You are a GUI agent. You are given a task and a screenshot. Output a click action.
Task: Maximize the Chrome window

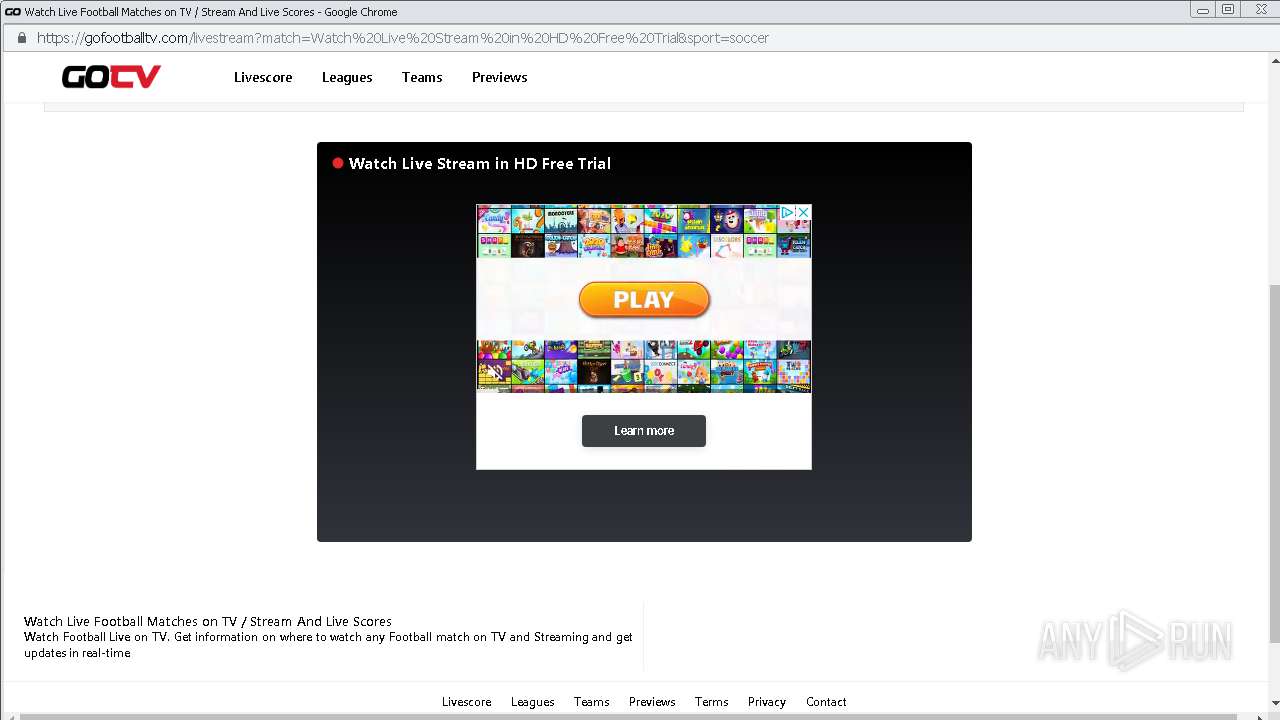pyautogui.click(x=1228, y=9)
